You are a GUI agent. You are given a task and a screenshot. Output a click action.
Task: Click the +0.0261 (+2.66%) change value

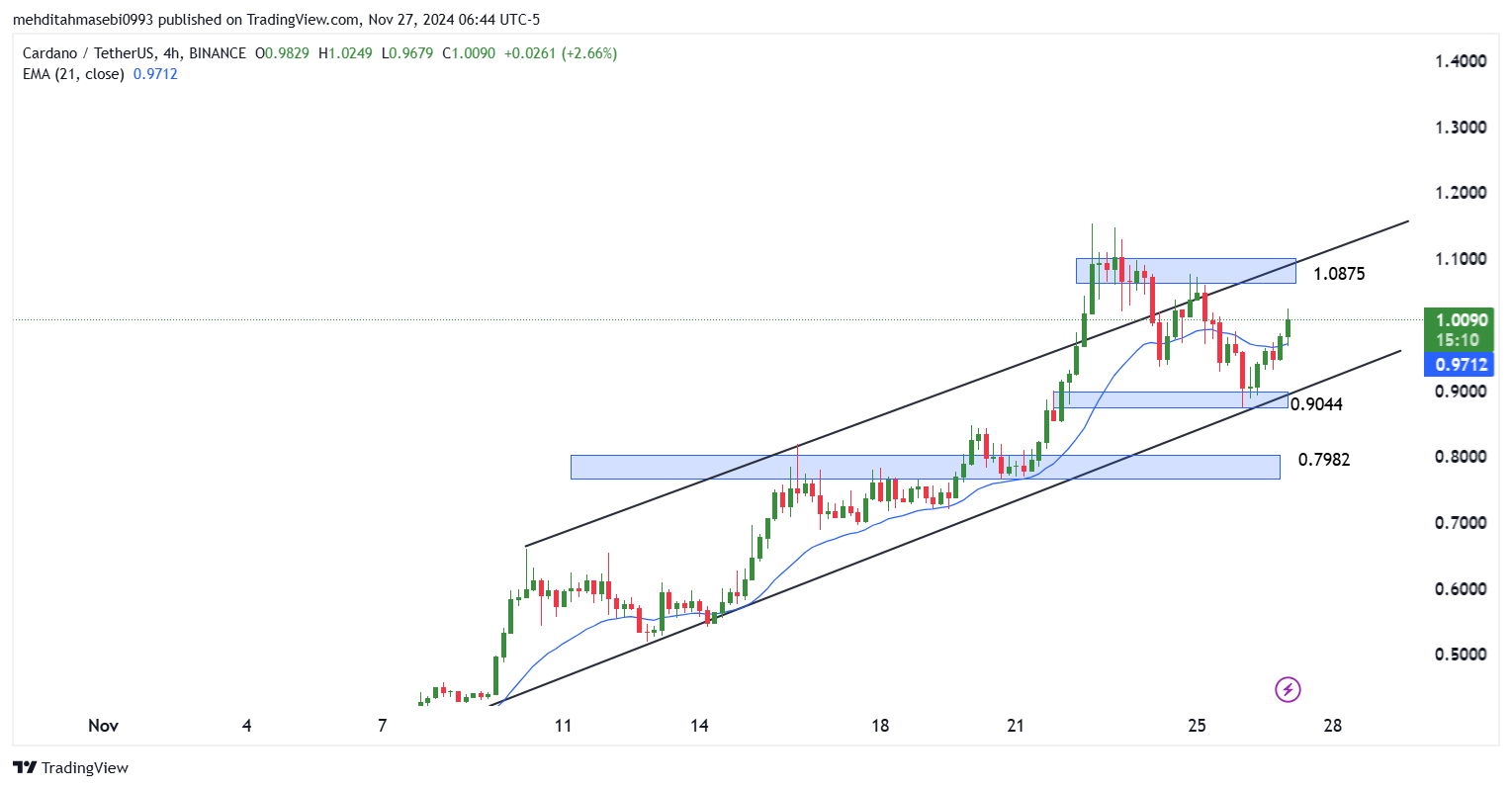[561, 53]
